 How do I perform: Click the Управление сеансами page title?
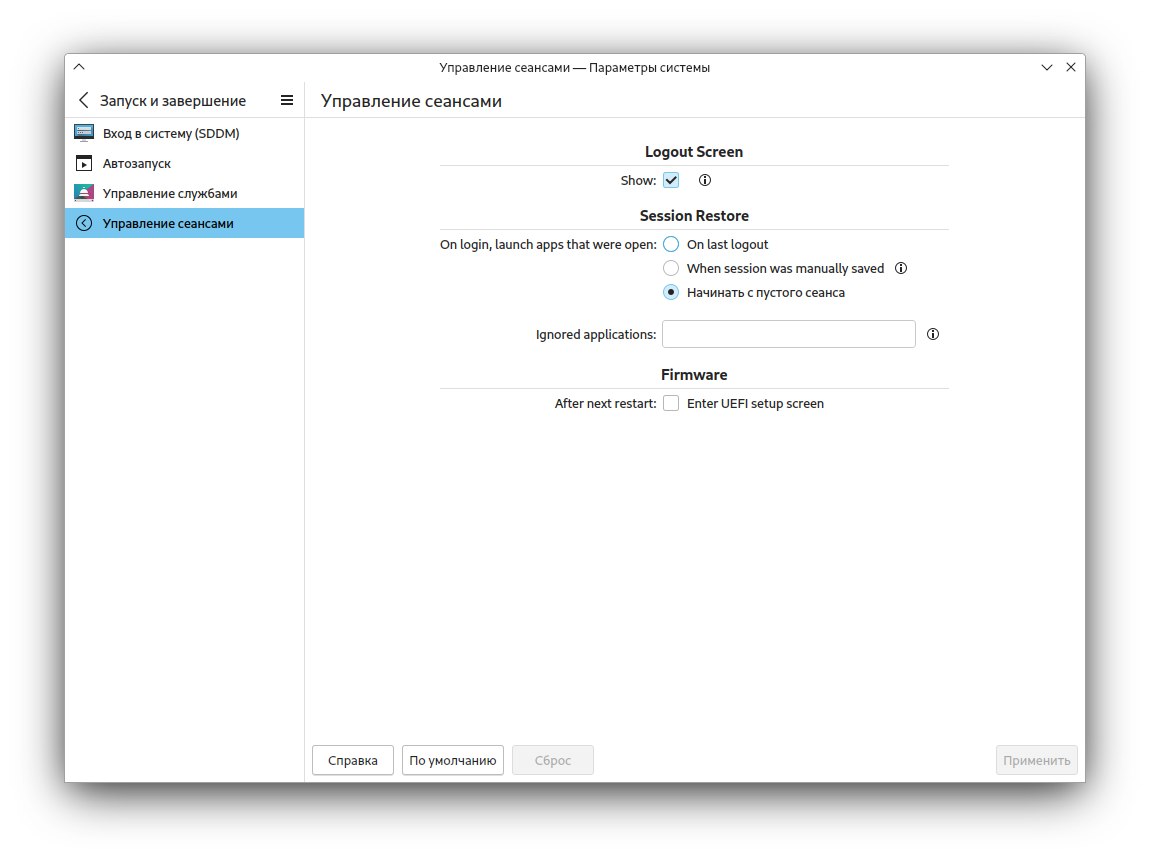[x=411, y=101]
